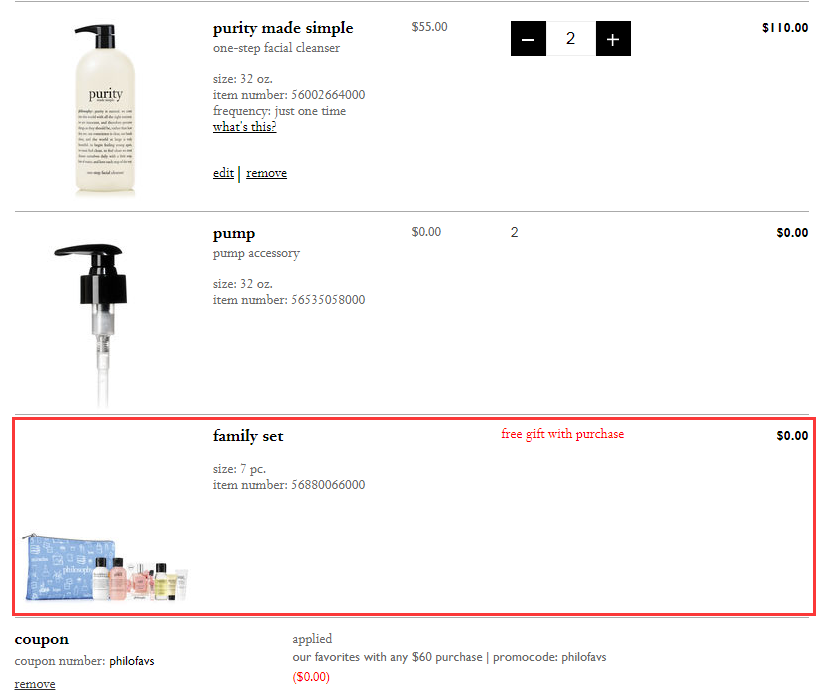
Task: Click the red ($0.00) coupon discount
Action: (x=311, y=677)
